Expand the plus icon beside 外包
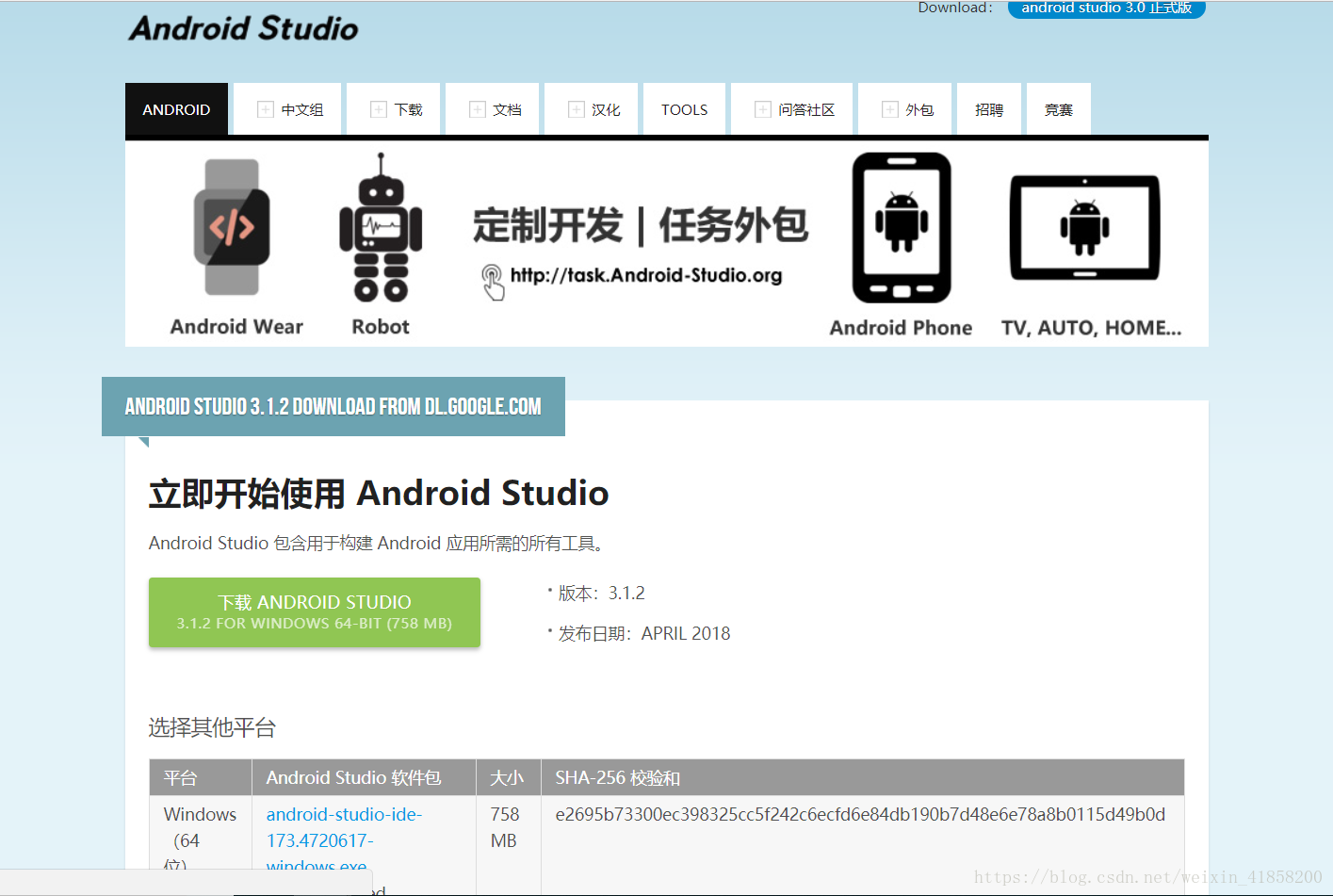The width and height of the screenshot is (1333, 896). [890, 109]
